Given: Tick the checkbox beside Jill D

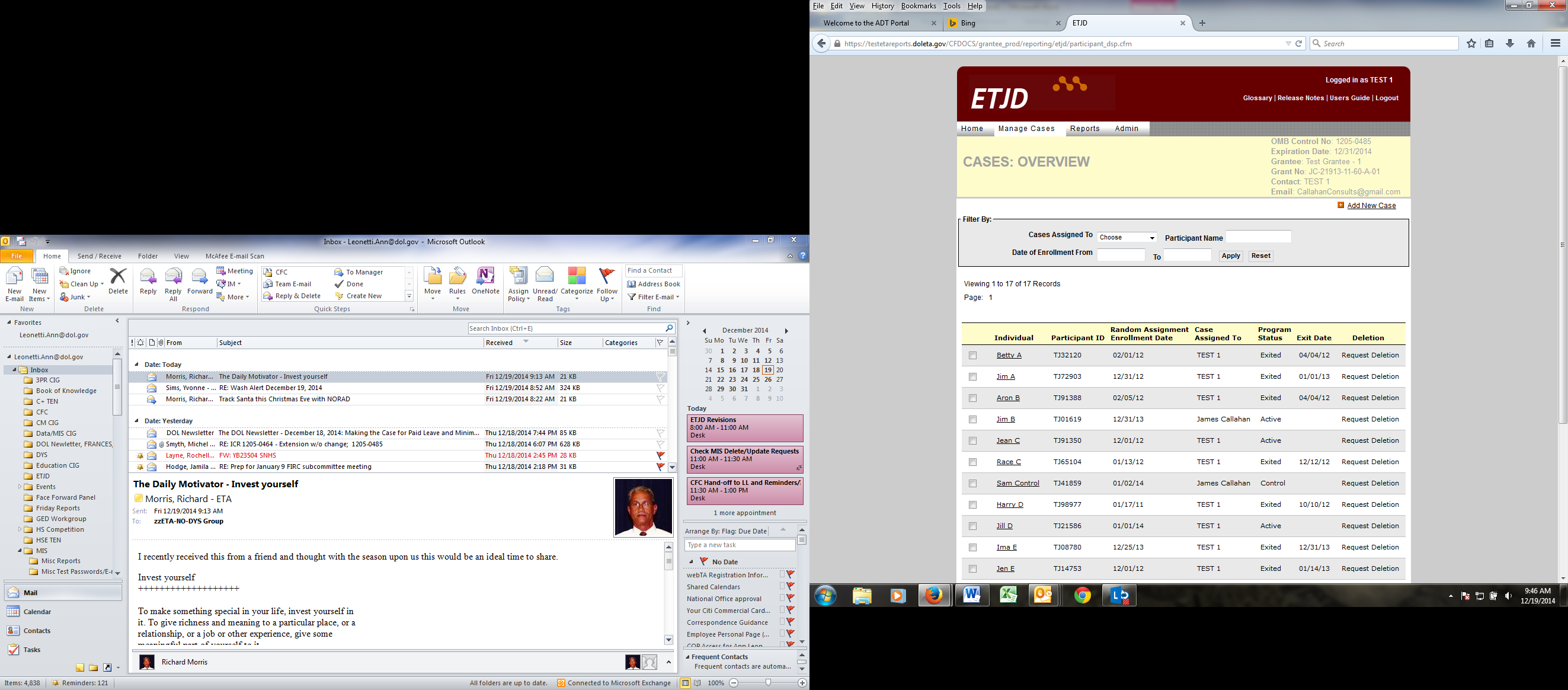Looking at the screenshot, I should (972, 526).
